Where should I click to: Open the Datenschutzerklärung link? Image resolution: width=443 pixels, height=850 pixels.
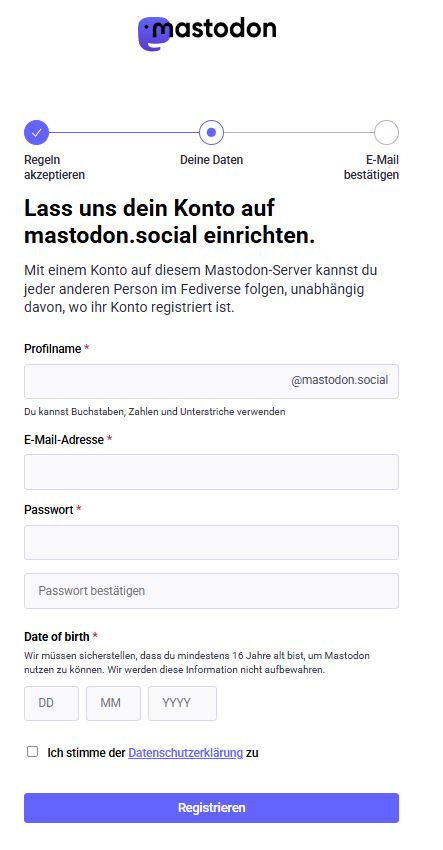185,752
